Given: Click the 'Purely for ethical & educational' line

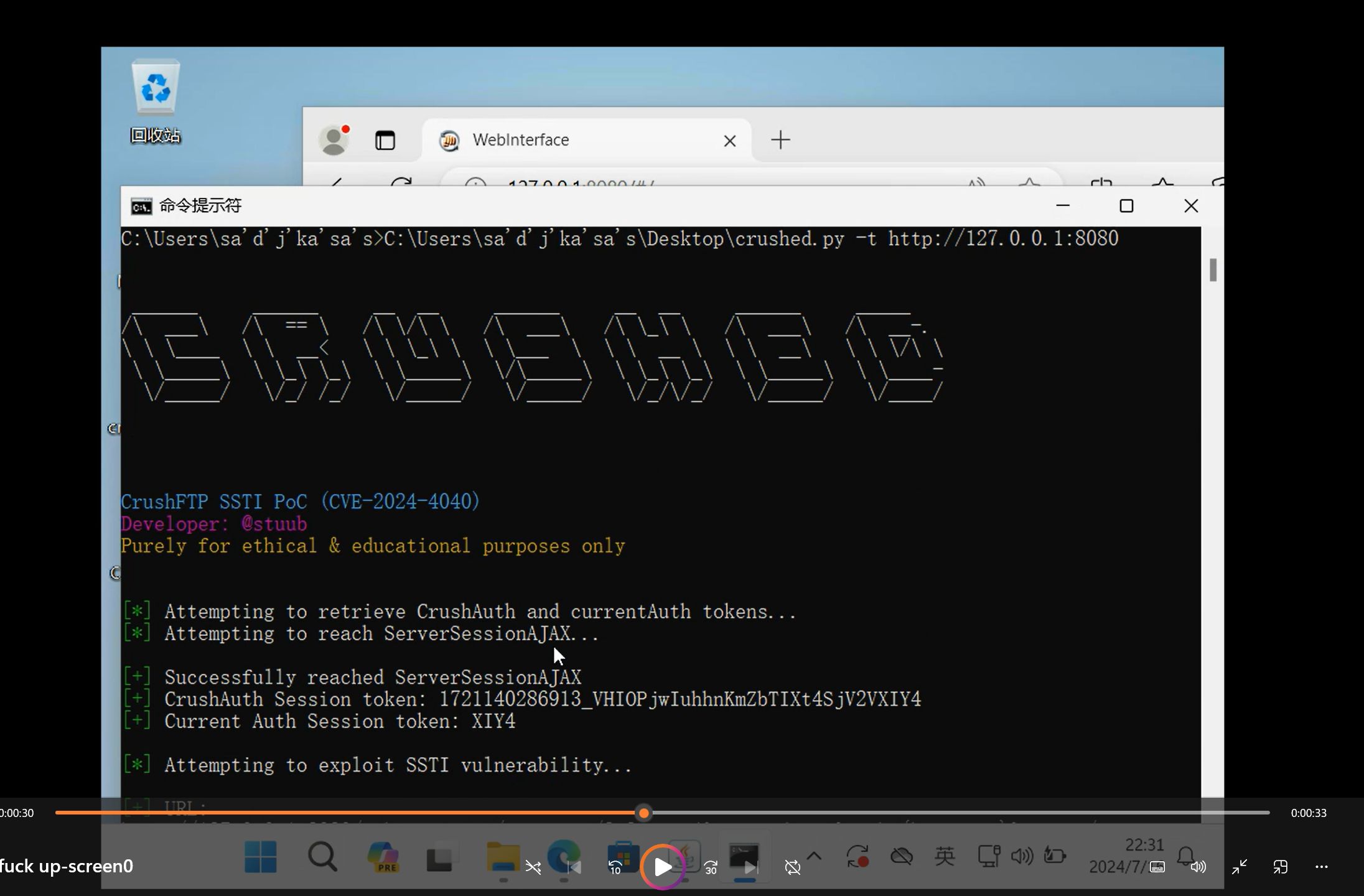Looking at the screenshot, I should click(x=373, y=546).
